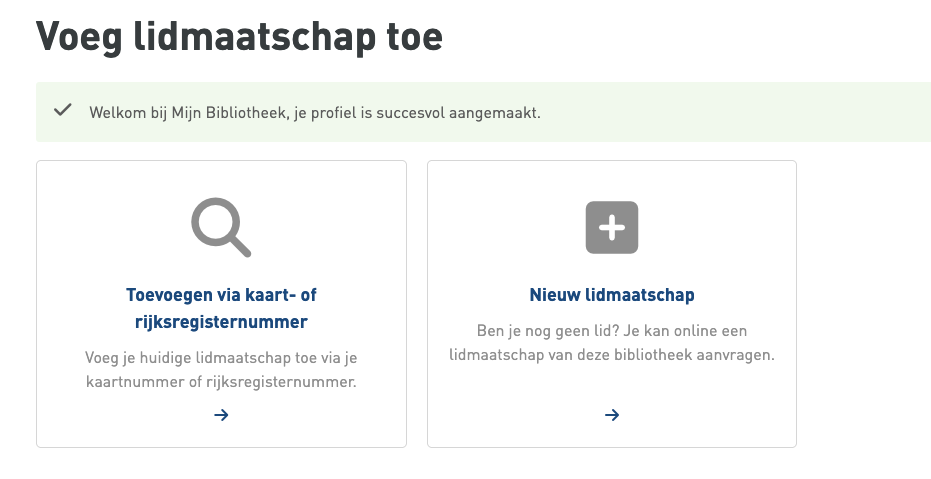Click the gray plus square icon

(611, 227)
